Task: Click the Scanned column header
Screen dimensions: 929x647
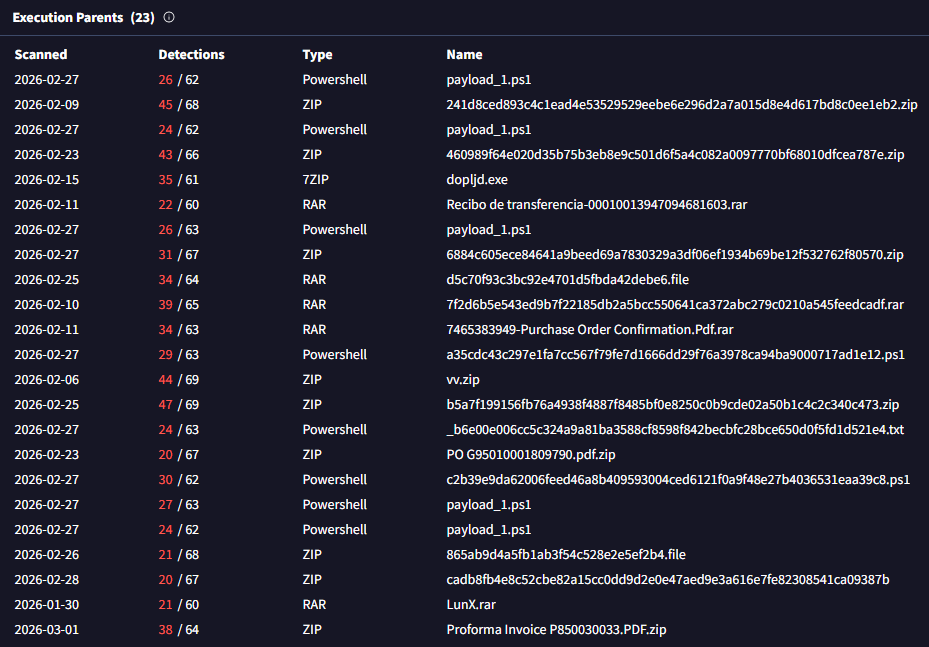Action: tap(41, 55)
